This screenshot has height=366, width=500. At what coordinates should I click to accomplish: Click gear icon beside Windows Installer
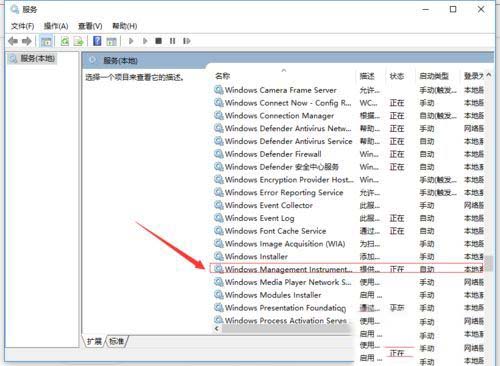coord(219,256)
